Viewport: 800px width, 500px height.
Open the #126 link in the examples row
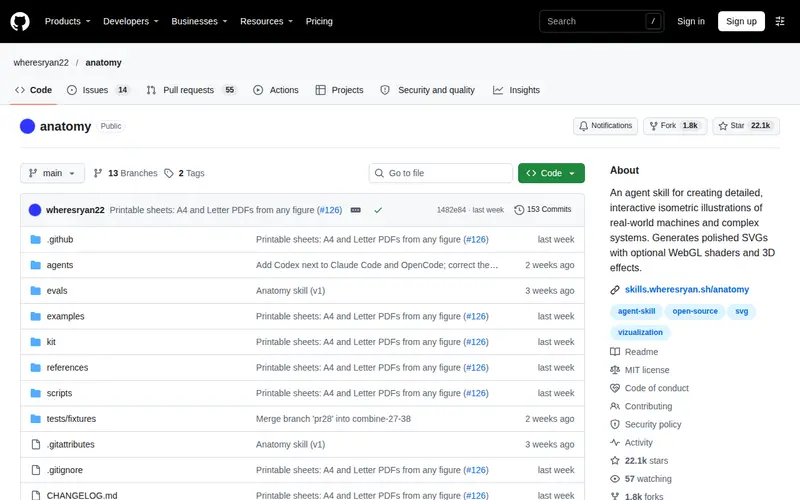pyautogui.click(x=476, y=316)
